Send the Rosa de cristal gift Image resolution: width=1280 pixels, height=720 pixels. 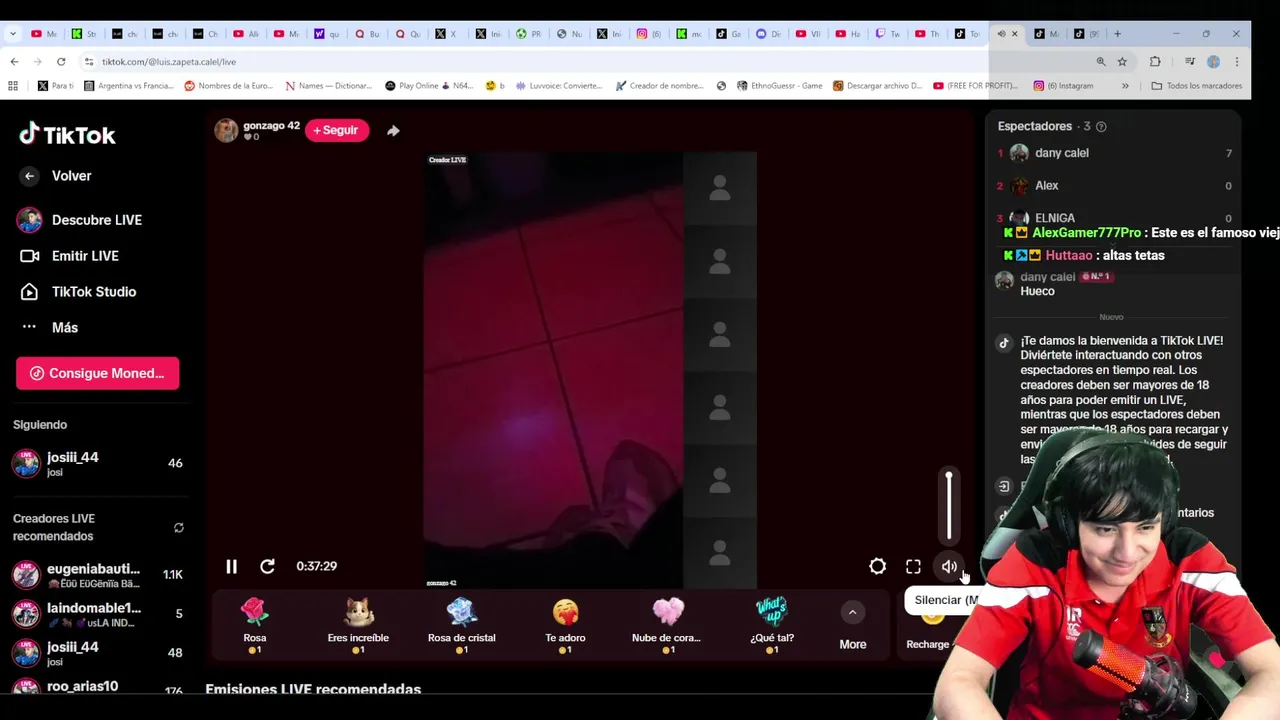pyautogui.click(x=461, y=625)
